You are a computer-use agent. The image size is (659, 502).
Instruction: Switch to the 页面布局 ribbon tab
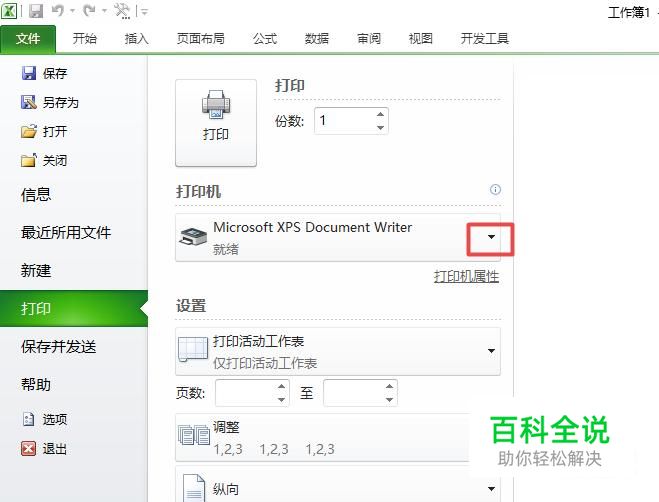tap(200, 39)
